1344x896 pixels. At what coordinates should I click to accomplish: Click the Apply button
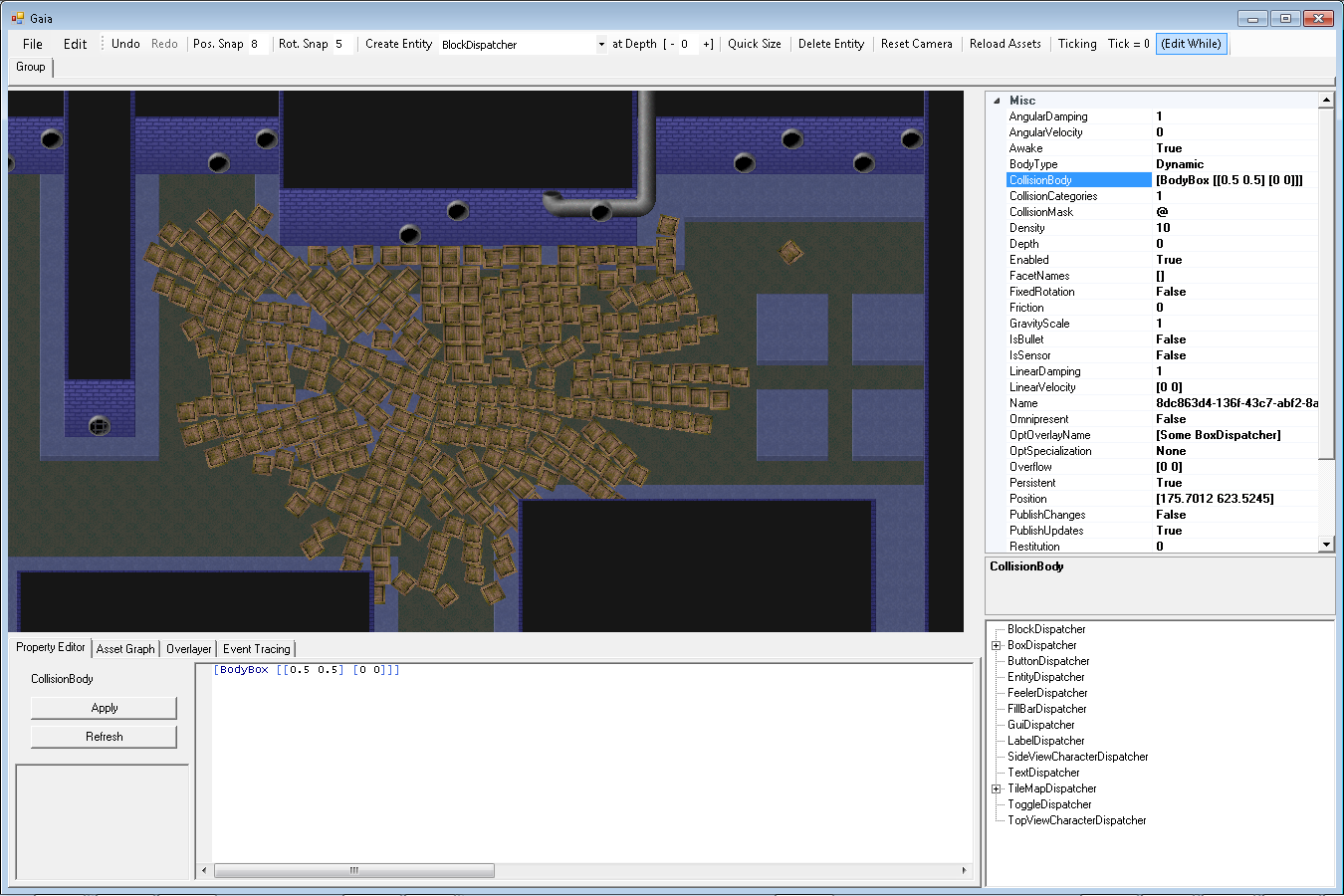(104, 708)
